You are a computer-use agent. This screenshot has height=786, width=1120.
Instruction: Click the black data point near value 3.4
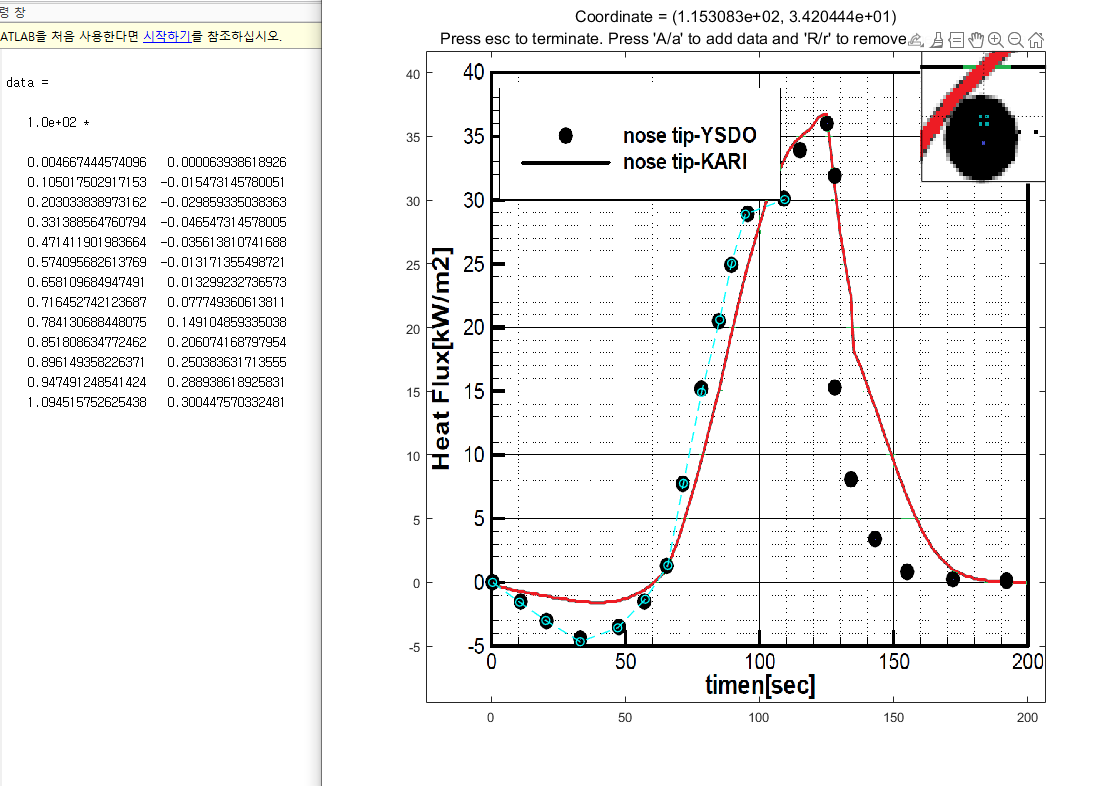(x=874, y=539)
